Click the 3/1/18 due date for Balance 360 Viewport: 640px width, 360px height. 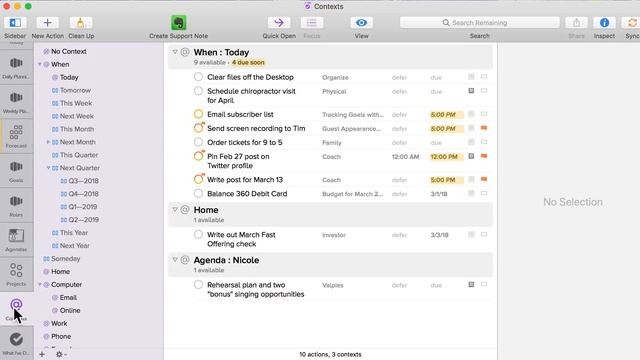click(x=439, y=194)
